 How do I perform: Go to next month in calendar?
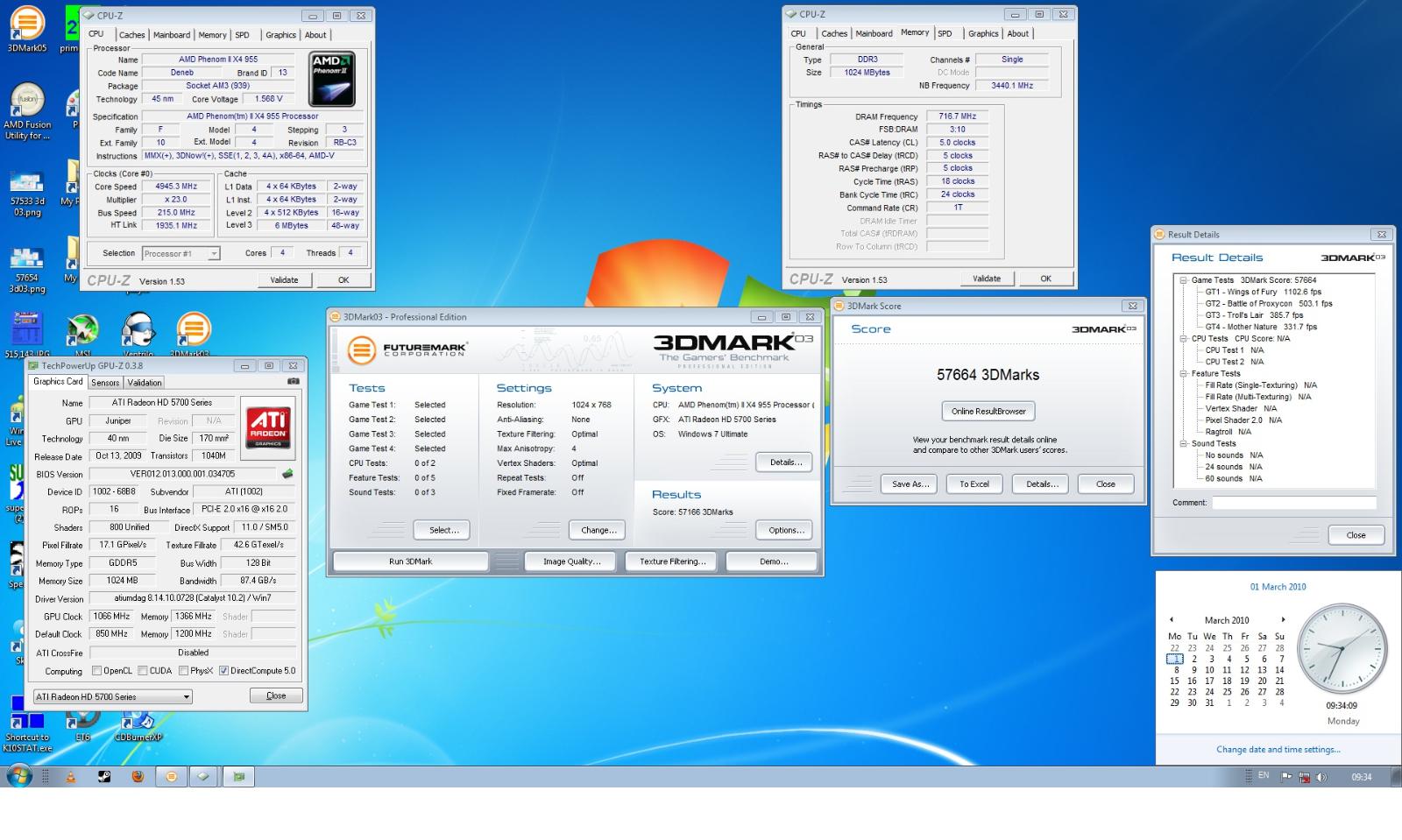(1283, 620)
